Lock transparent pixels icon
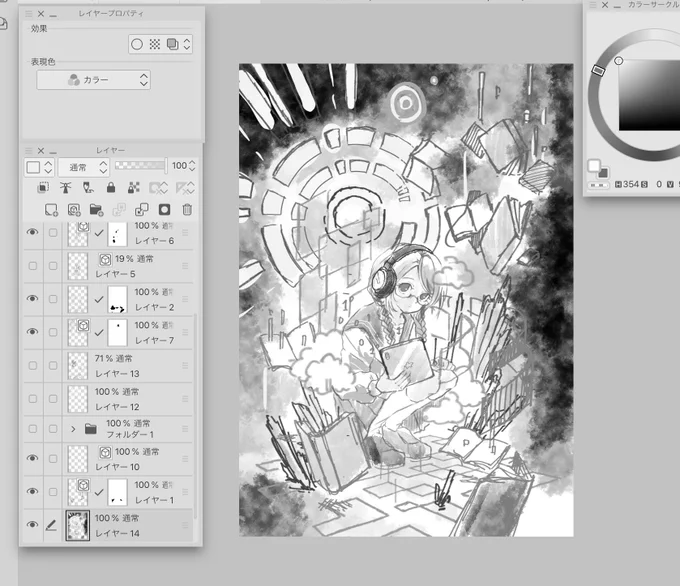The image size is (680, 586). coord(134,188)
